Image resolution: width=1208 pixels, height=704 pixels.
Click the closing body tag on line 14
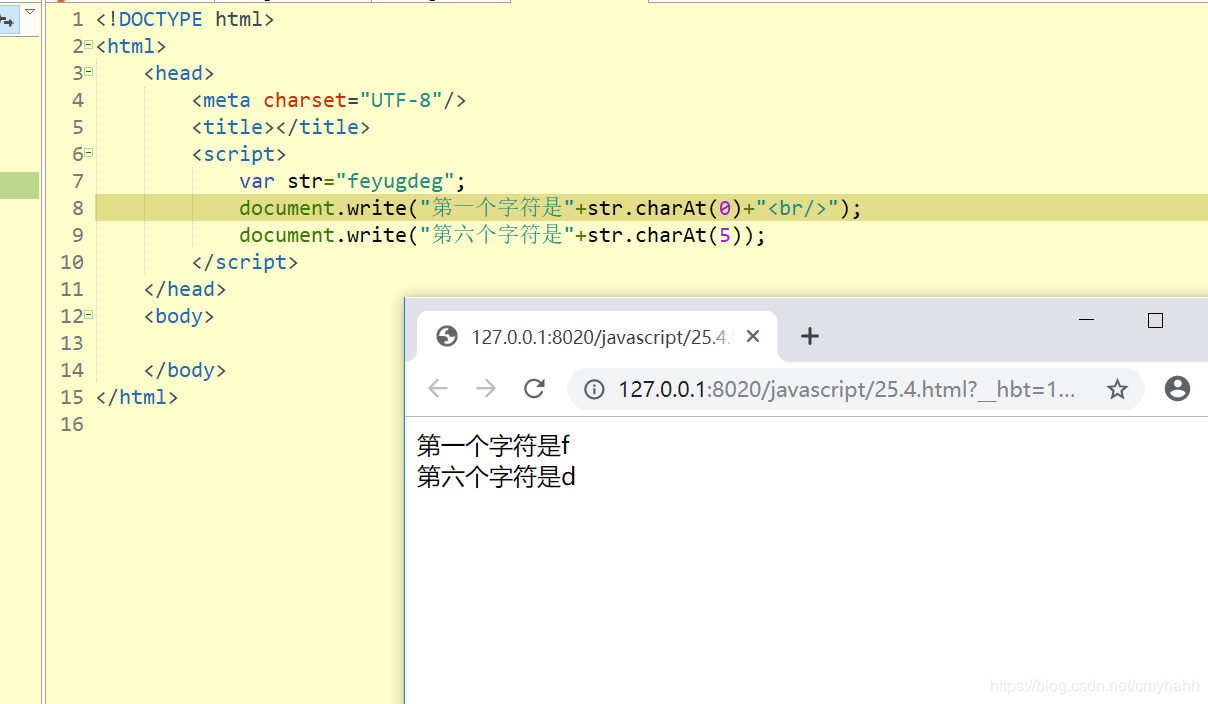click(185, 370)
